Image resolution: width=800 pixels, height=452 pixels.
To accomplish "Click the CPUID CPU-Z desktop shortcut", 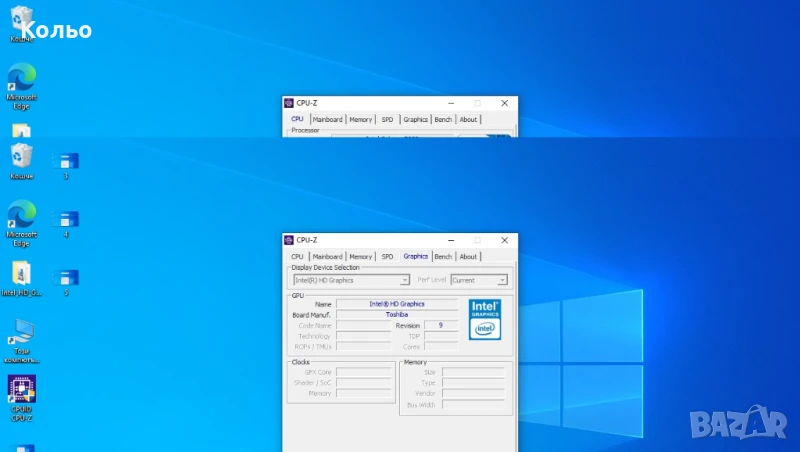I will click(21, 391).
